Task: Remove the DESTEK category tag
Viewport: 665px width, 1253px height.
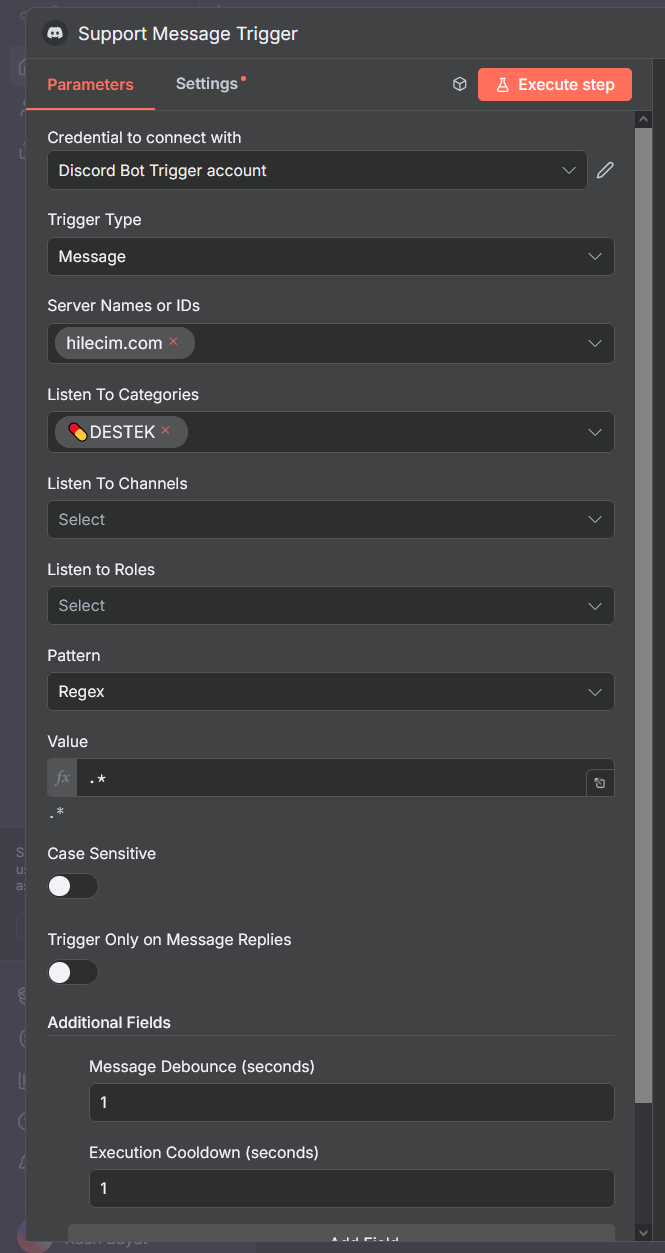Action: pyautogui.click(x=166, y=431)
